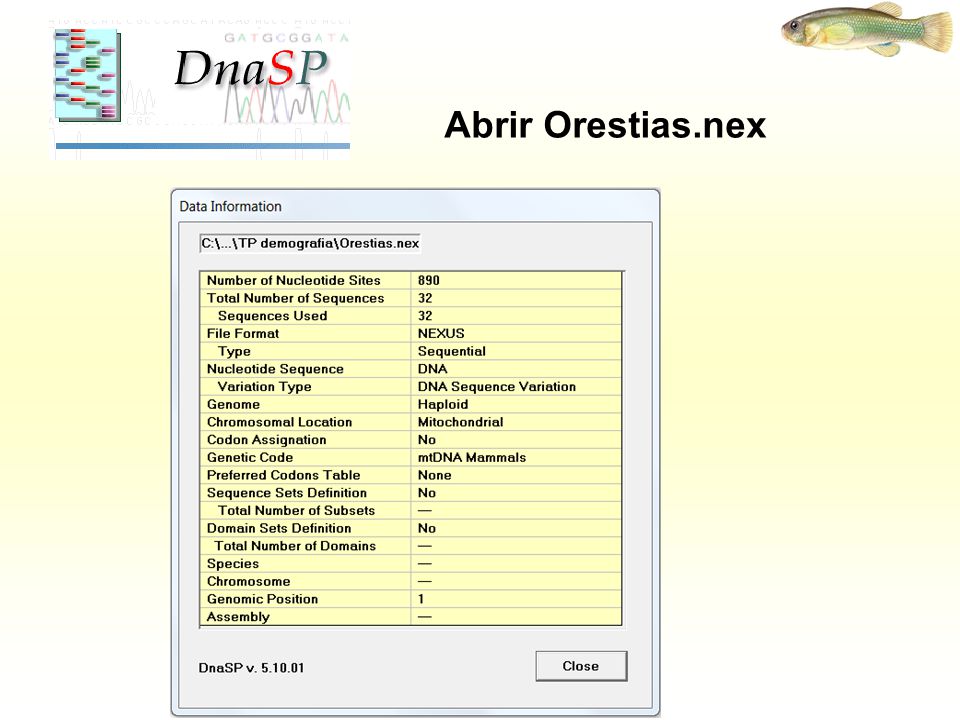Select the 'Total Number of Subsets' row label
The height and width of the screenshot is (720, 960).
click(x=296, y=511)
